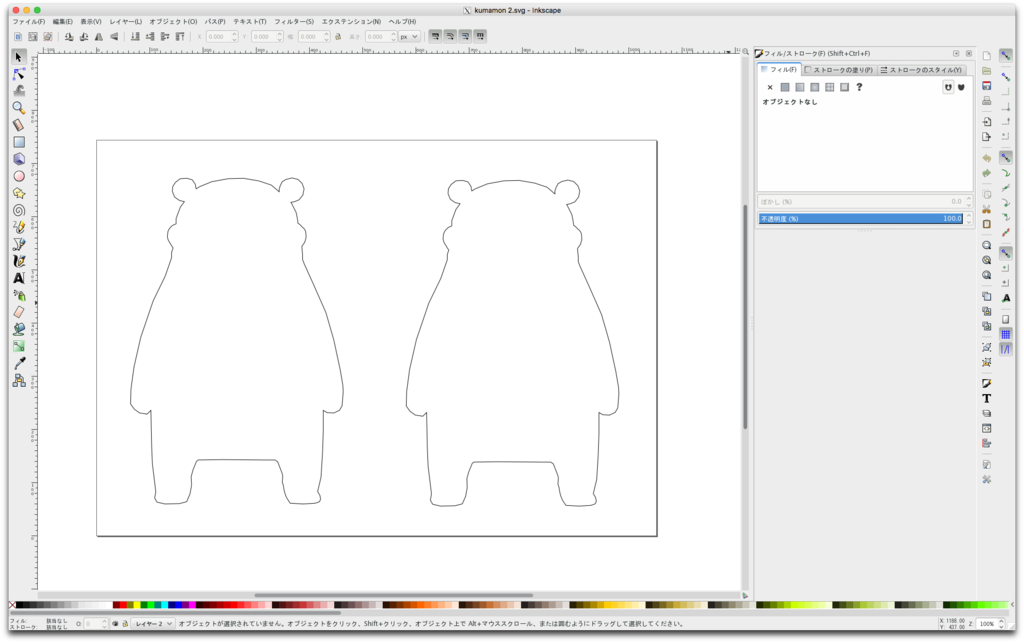This screenshot has height=643, width=1024.
Task: Select the 3D Box tool
Action: [x=19, y=159]
